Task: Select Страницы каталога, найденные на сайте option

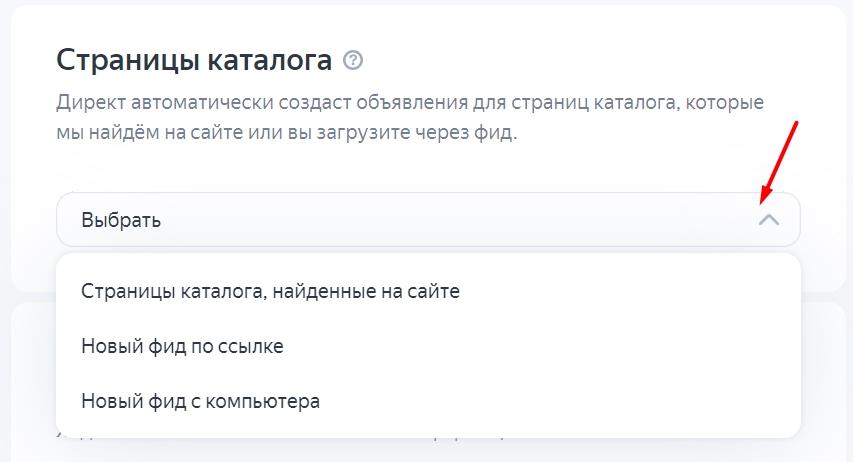Action: point(270,292)
